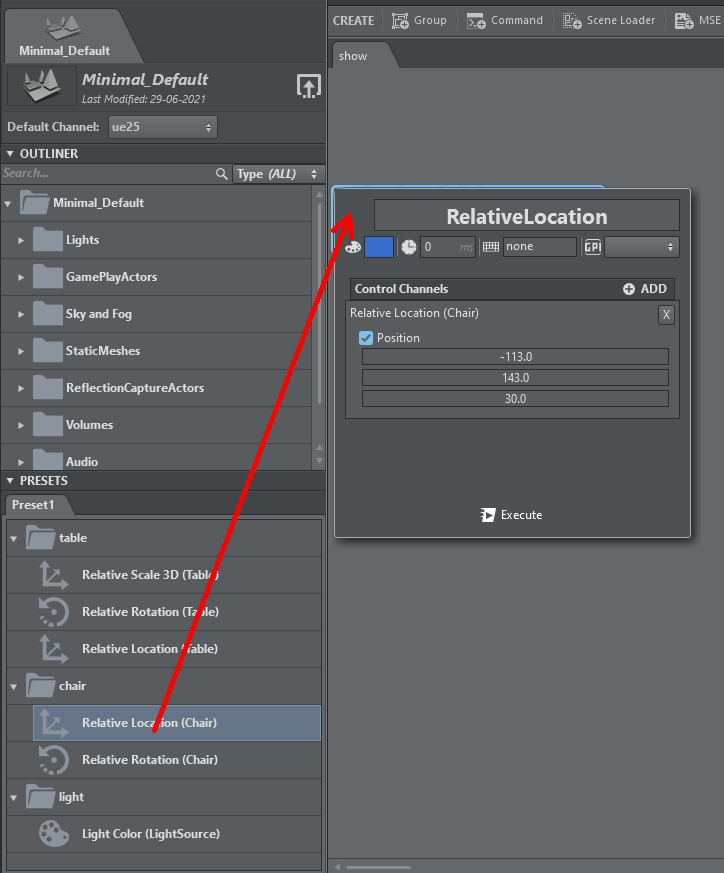The height and width of the screenshot is (873, 724).
Task: Click the Execute button
Action: click(511, 515)
